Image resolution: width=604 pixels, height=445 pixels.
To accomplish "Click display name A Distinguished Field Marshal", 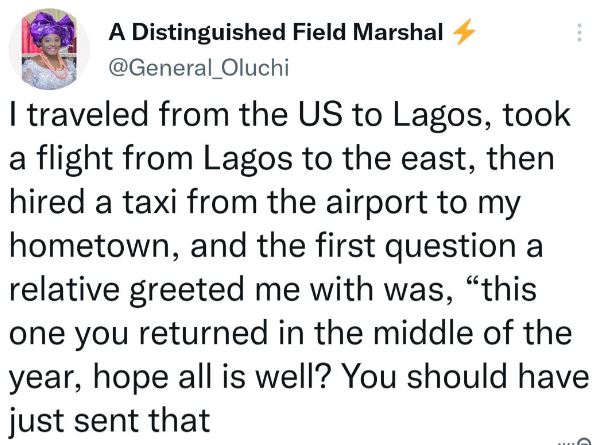I will point(274,33).
